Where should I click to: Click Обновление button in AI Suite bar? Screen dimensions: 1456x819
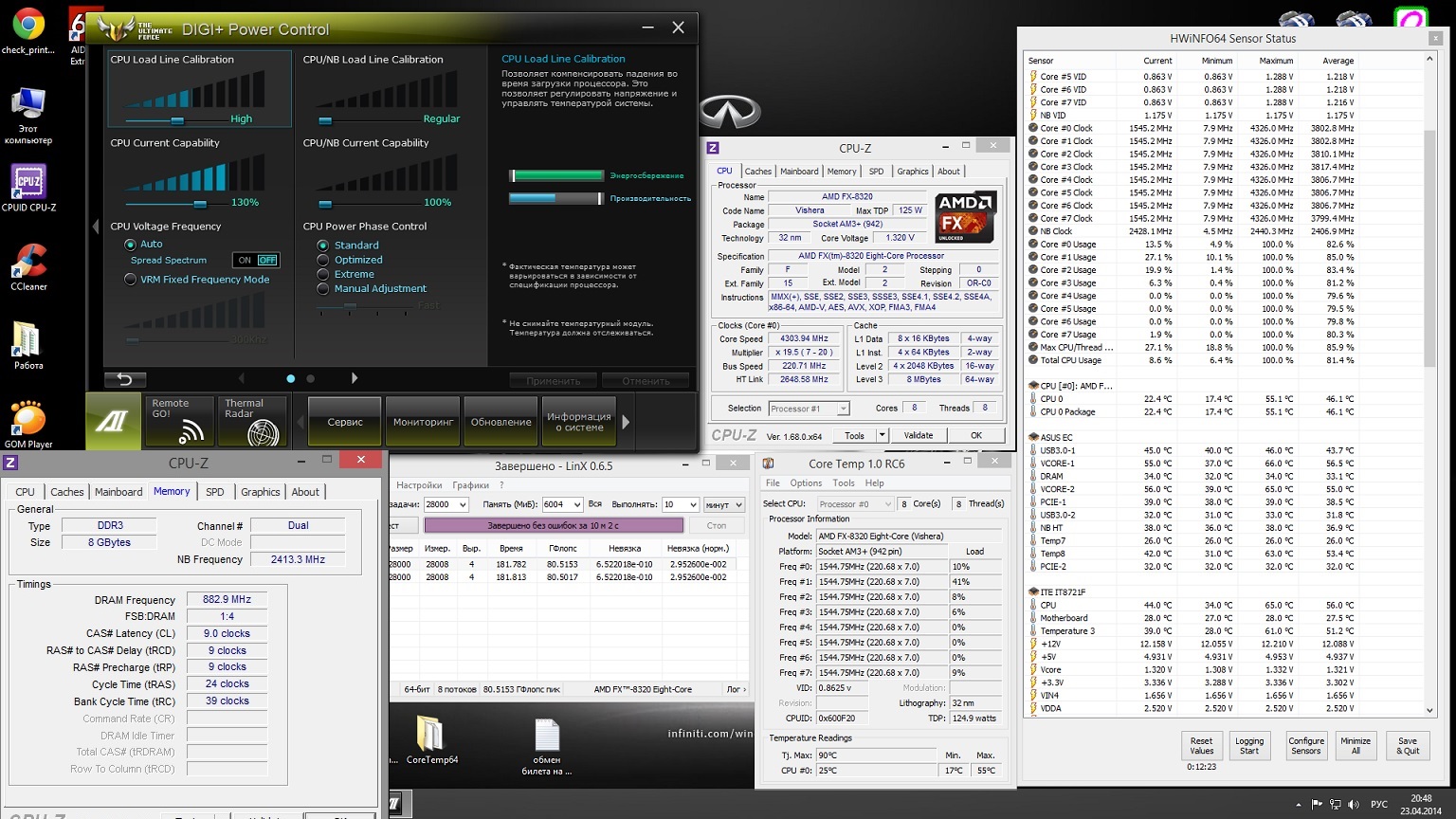click(x=501, y=422)
